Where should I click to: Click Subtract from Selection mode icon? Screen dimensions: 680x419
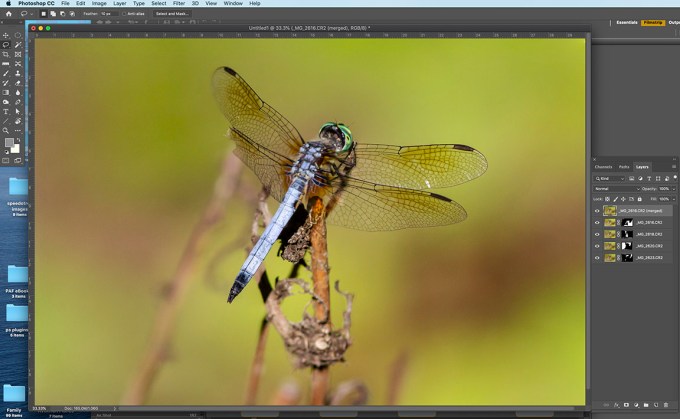point(62,13)
